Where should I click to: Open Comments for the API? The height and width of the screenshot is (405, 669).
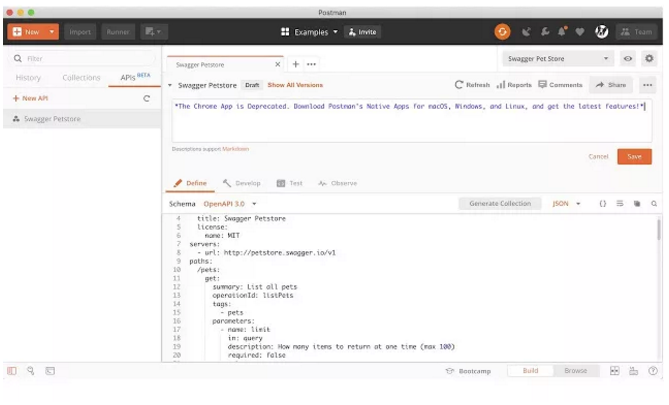pyautogui.click(x=560, y=85)
